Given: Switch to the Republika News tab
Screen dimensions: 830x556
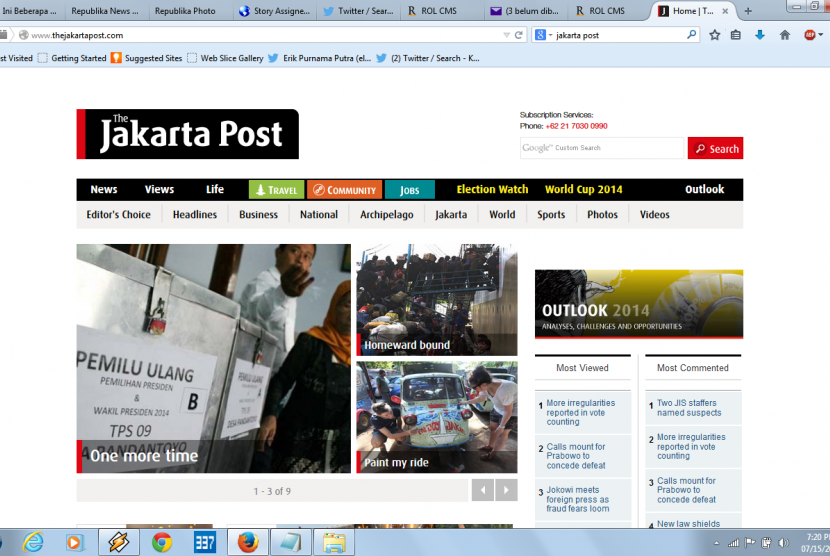Looking at the screenshot, I should pos(105,11).
